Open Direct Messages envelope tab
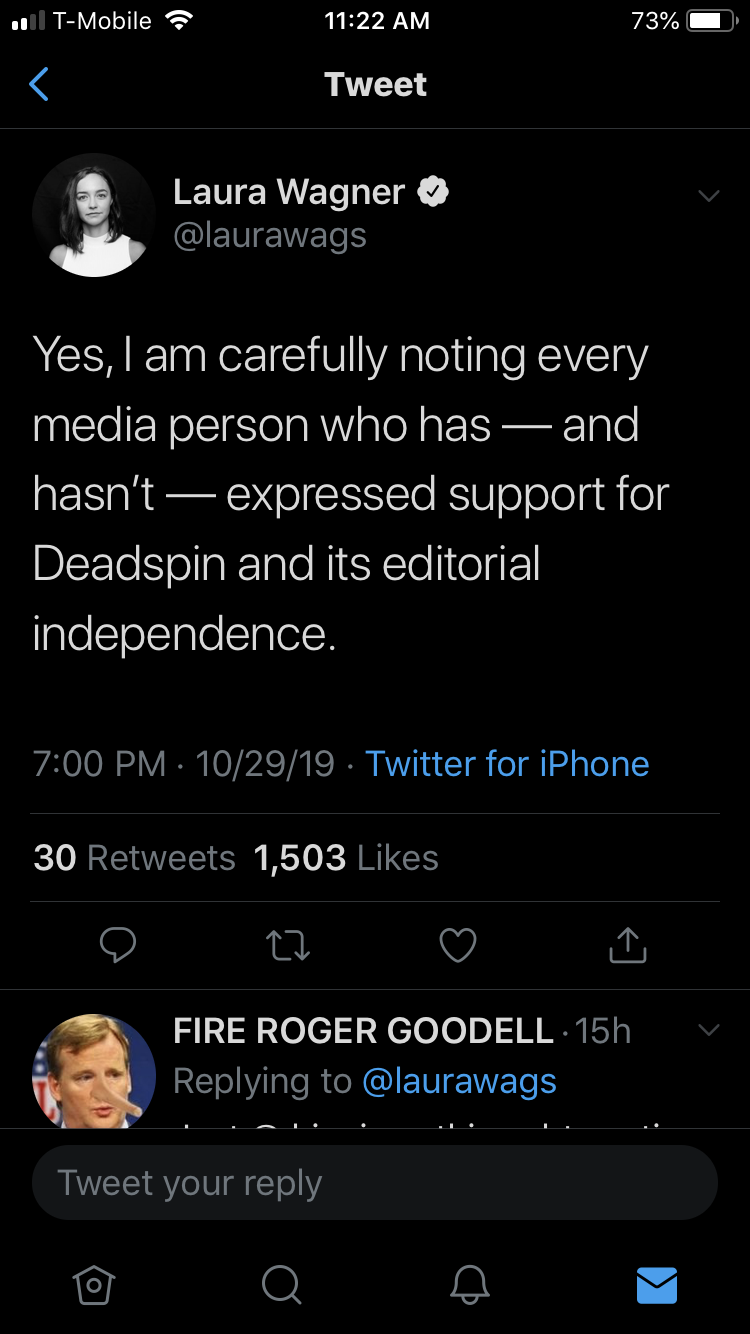Viewport: 750px width, 1334px height. [657, 1285]
